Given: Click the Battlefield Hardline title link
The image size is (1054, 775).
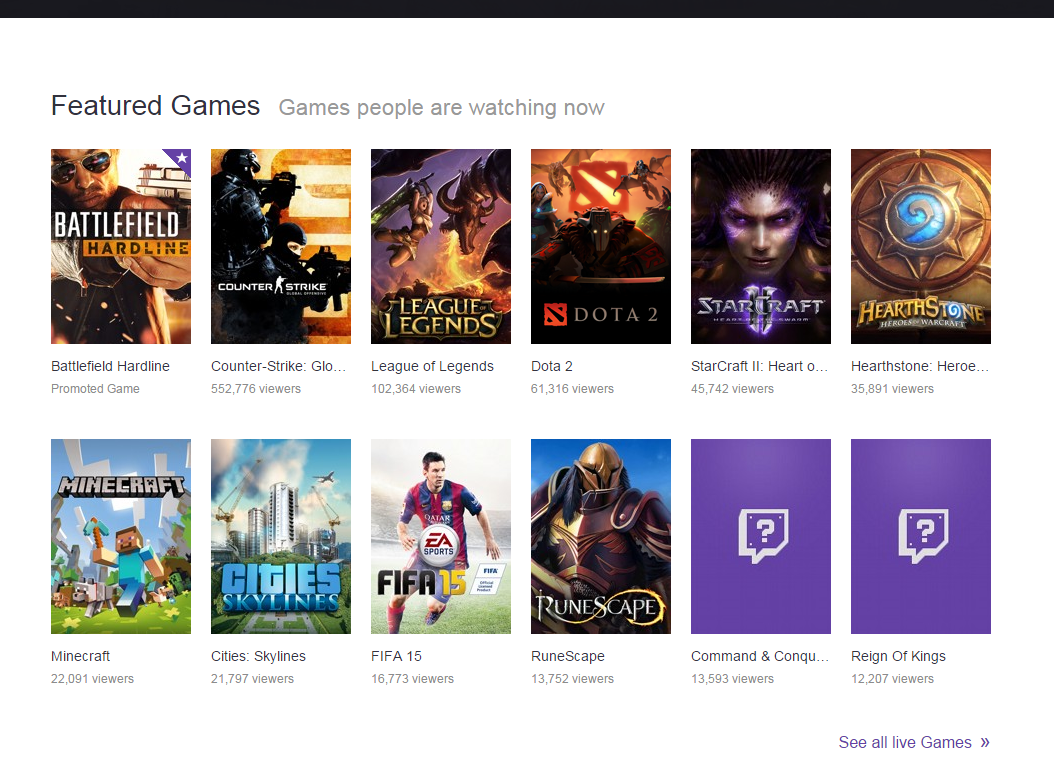Looking at the screenshot, I should coord(110,366).
